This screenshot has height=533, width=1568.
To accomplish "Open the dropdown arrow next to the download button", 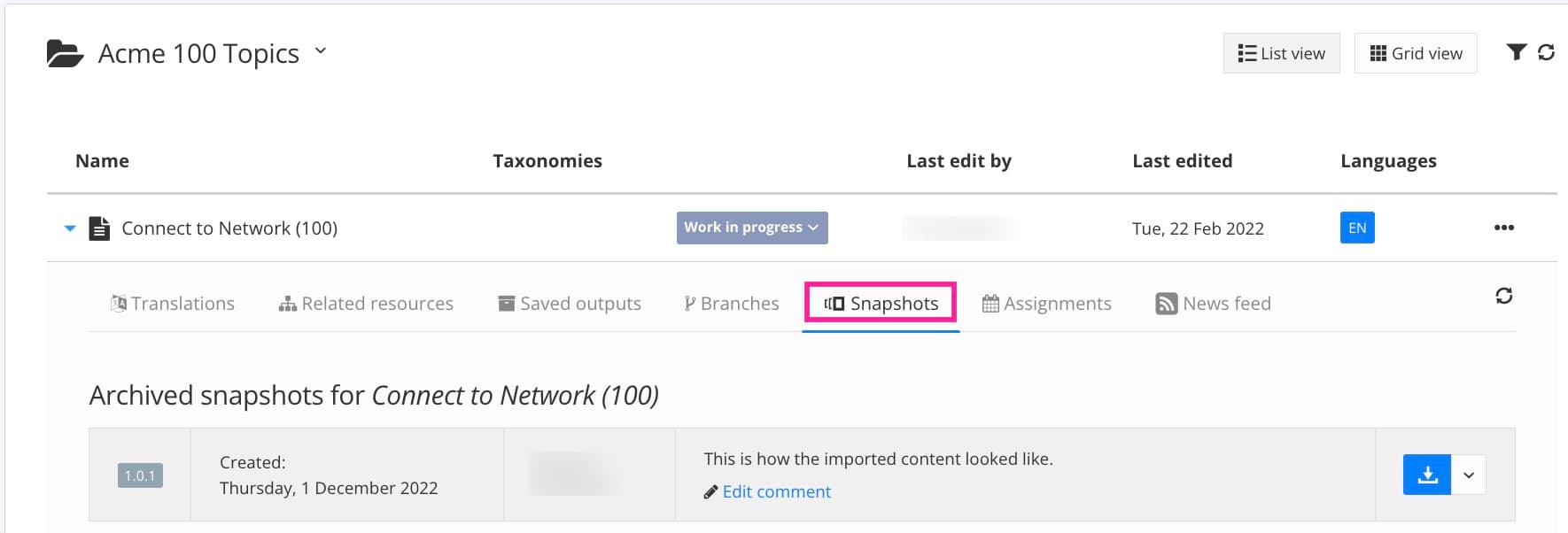I will point(1469,475).
